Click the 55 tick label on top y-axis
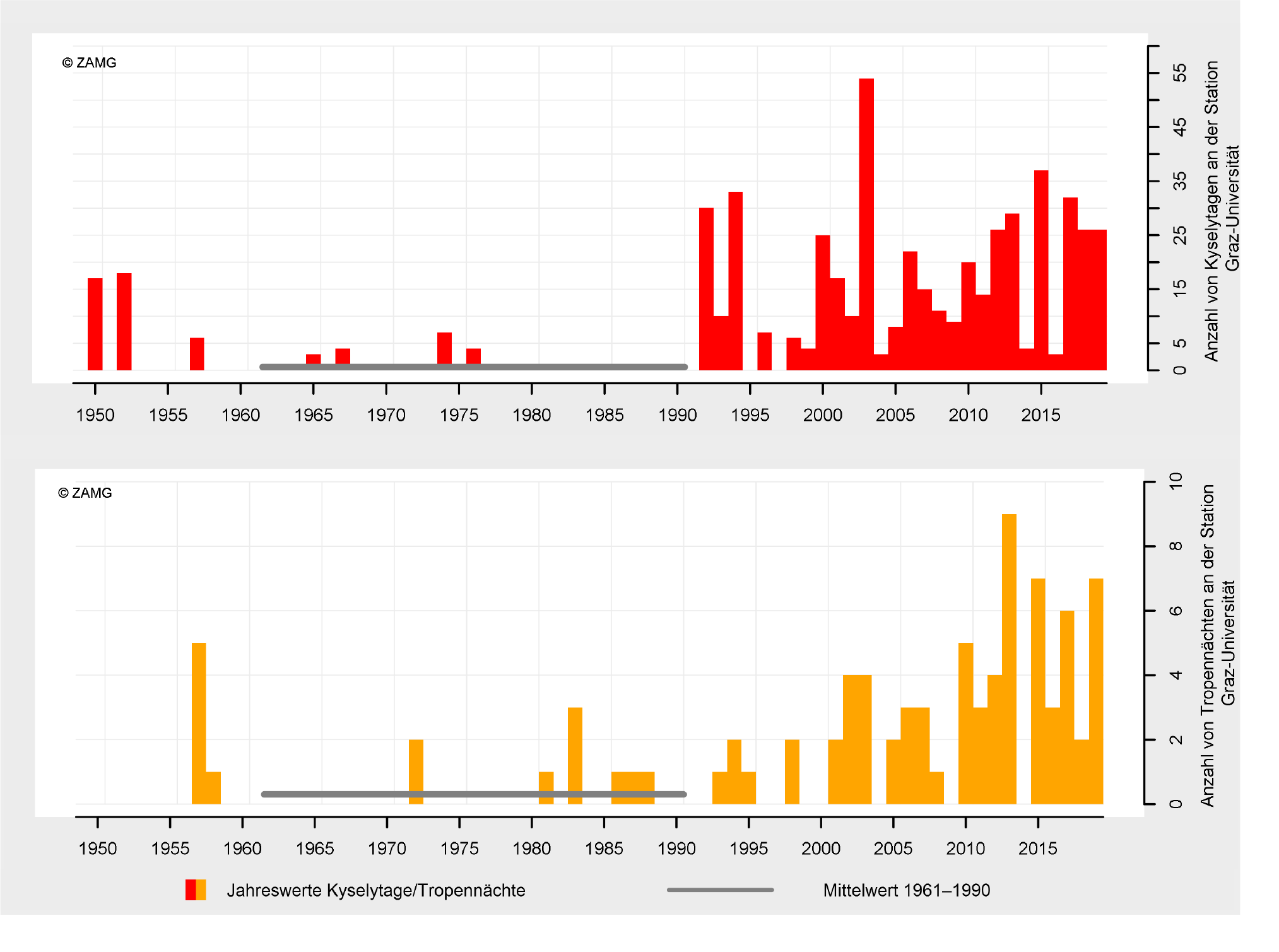Screen dimensions: 1279x952 1179,73
